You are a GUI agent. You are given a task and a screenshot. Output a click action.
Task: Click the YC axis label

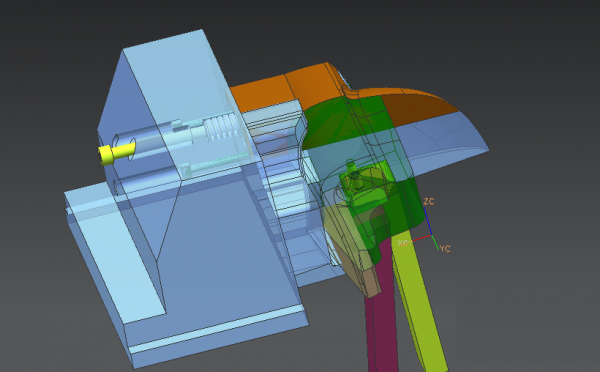click(x=445, y=248)
